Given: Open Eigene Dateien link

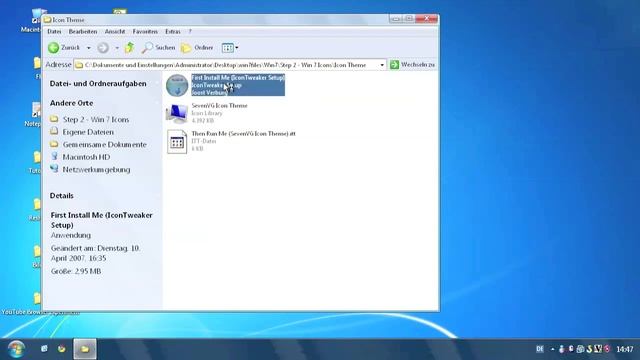Looking at the screenshot, I should (88, 132).
